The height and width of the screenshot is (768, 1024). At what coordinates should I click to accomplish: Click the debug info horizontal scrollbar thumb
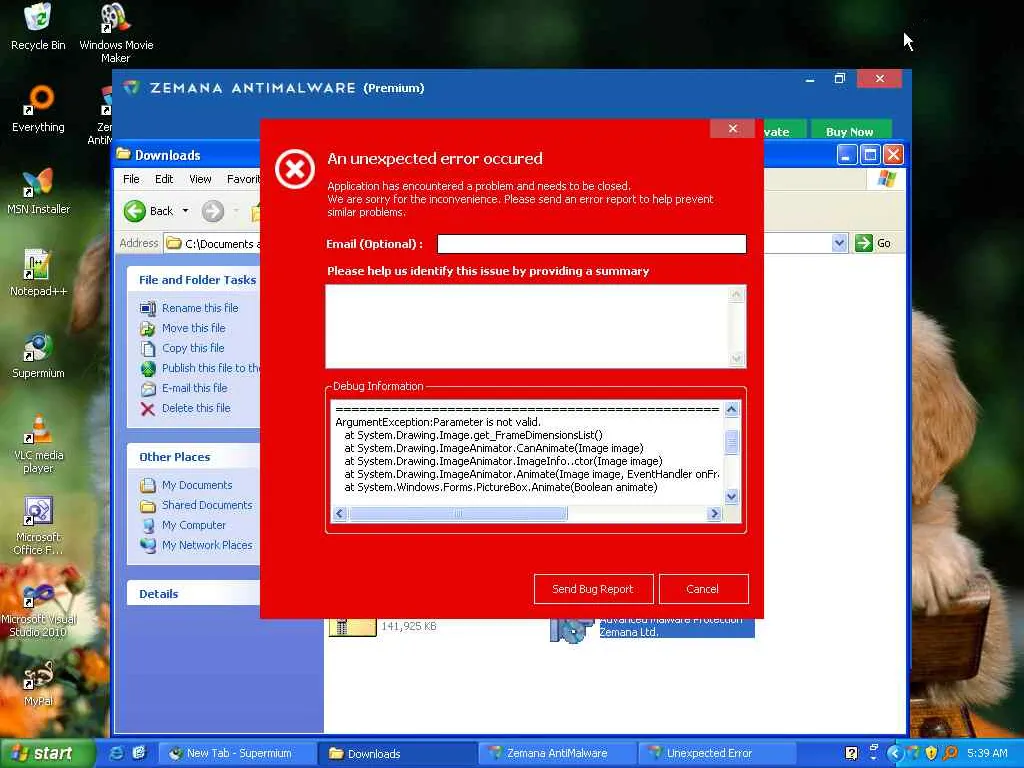point(458,514)
